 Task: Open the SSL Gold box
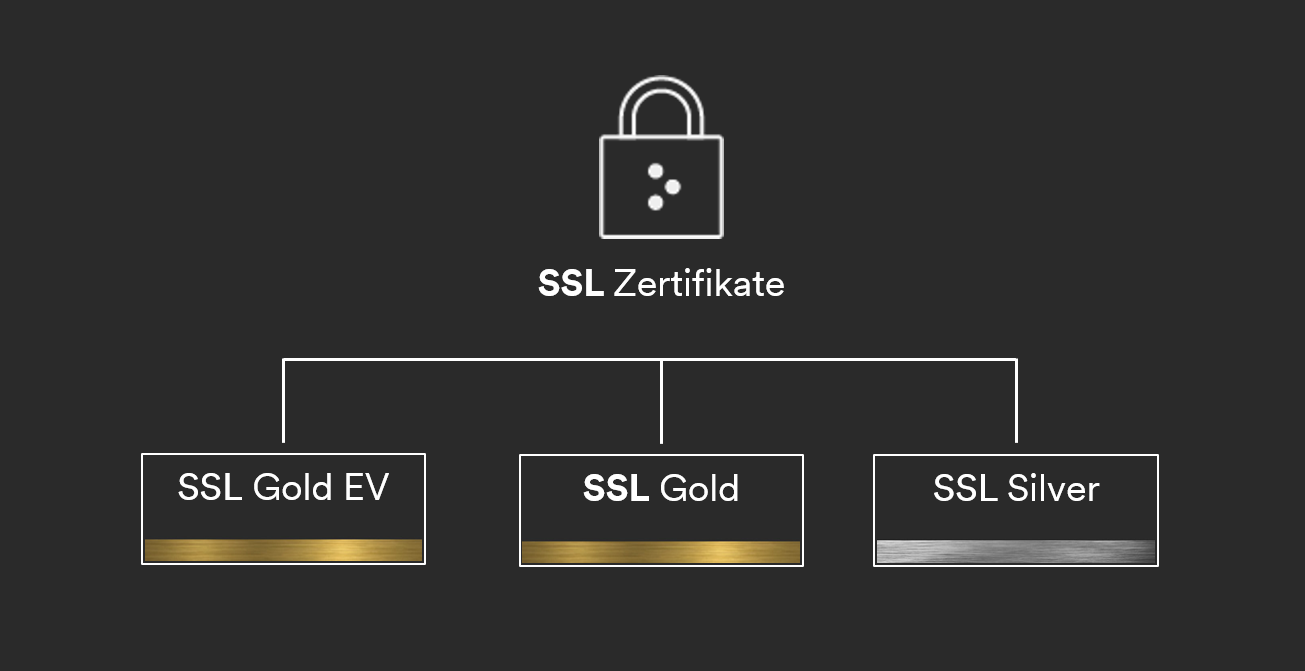(x=661, y=510)
